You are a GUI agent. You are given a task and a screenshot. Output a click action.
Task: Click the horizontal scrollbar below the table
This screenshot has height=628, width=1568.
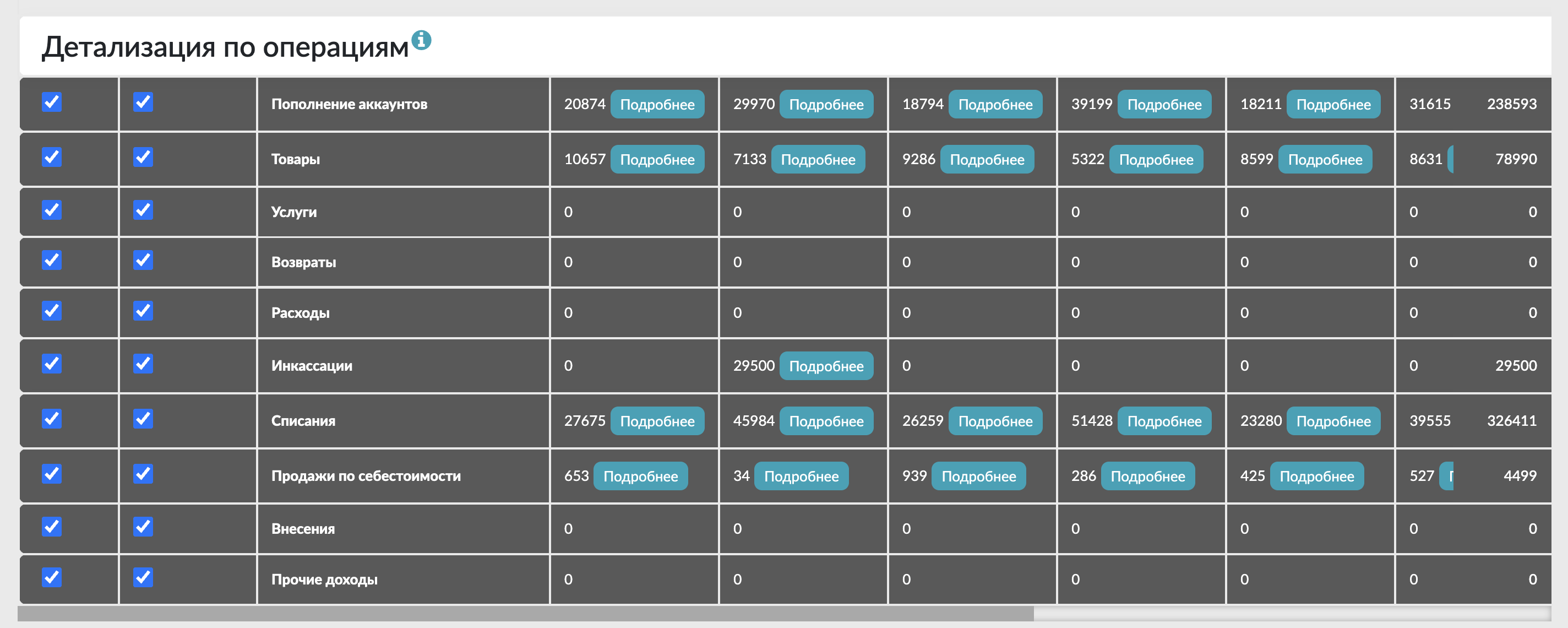(526, 613)
